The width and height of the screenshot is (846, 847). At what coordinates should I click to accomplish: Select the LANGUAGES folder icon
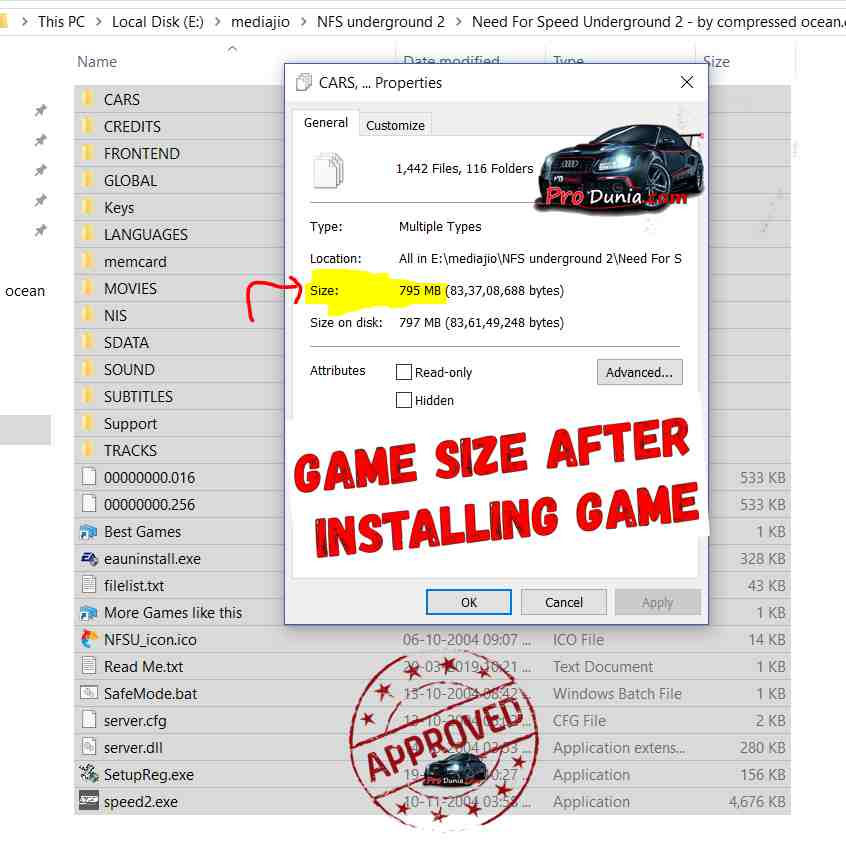(x=86, y=234)
